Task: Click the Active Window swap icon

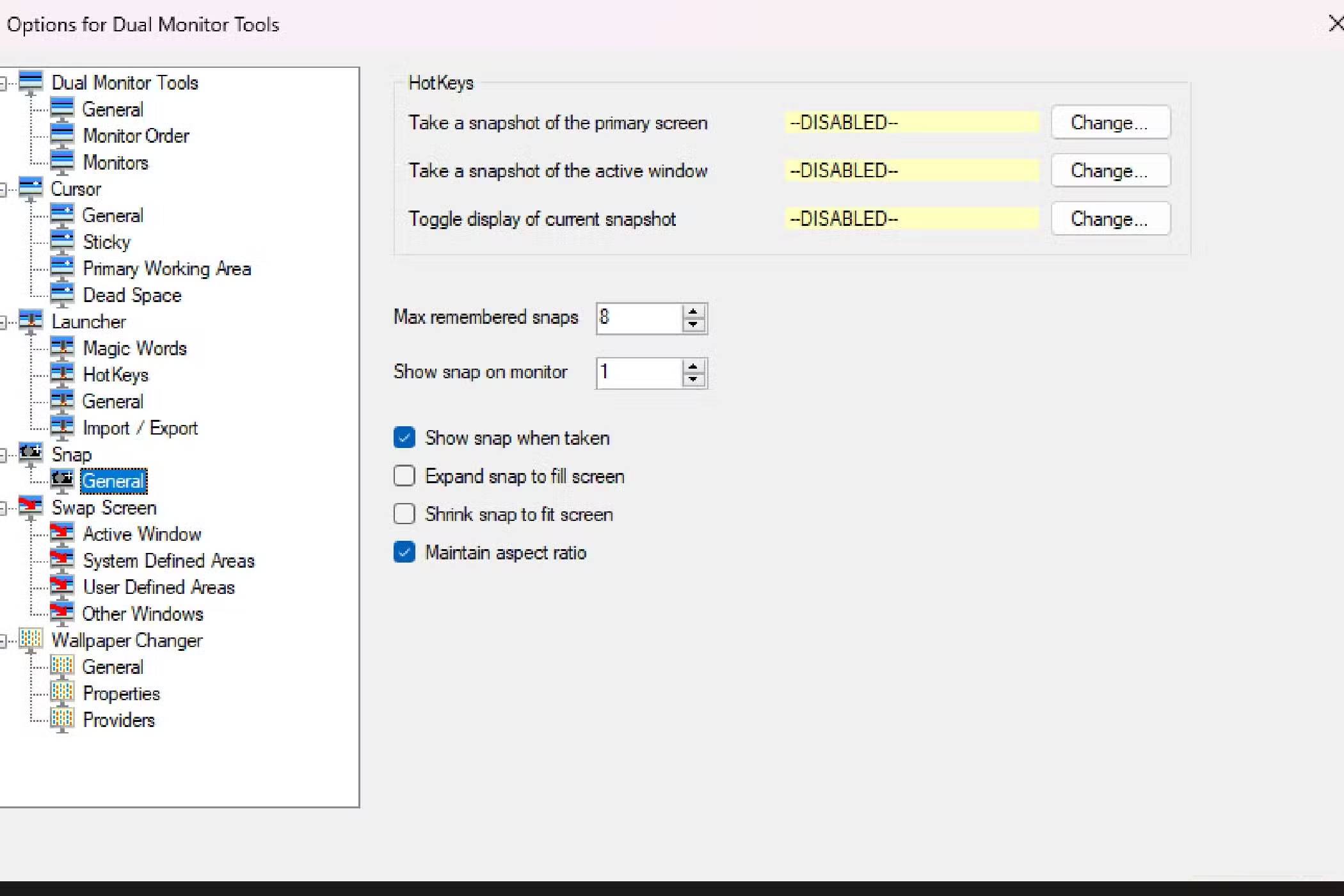Action: (62, 533)
